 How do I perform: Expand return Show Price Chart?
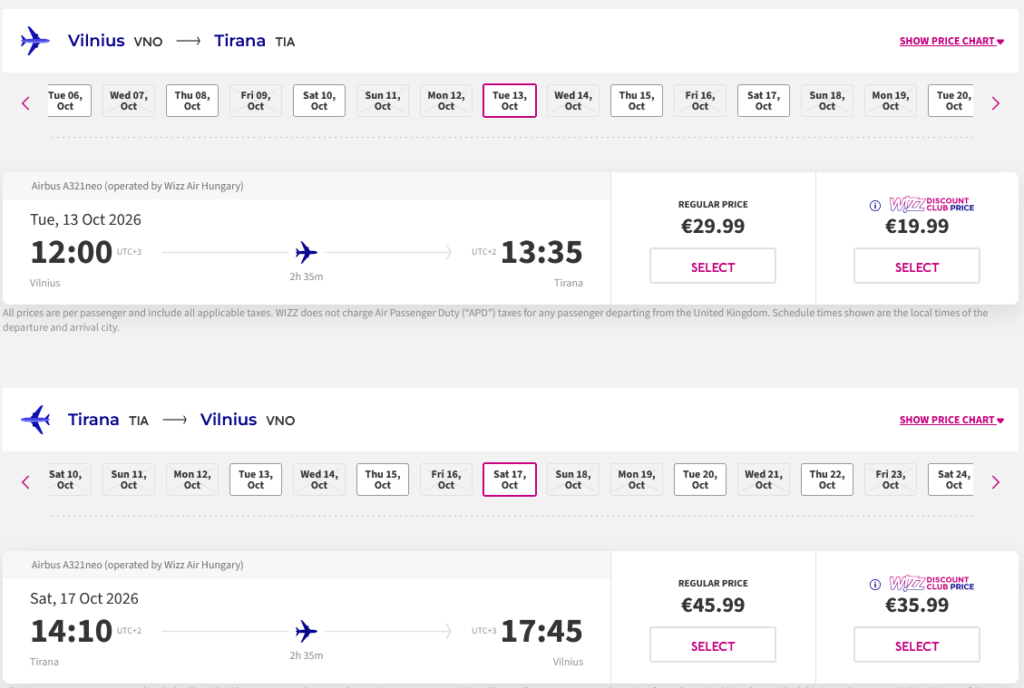951,421
